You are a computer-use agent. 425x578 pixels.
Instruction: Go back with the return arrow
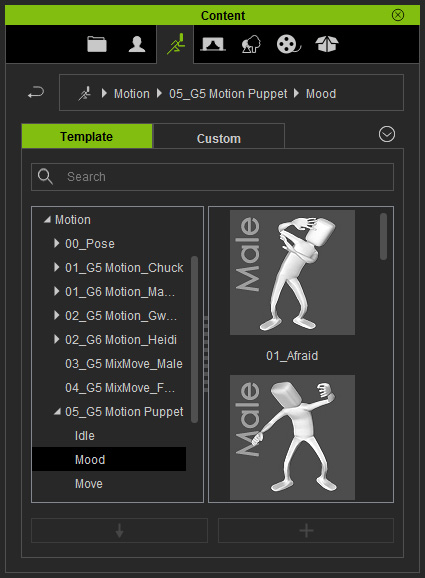[36, 93]
